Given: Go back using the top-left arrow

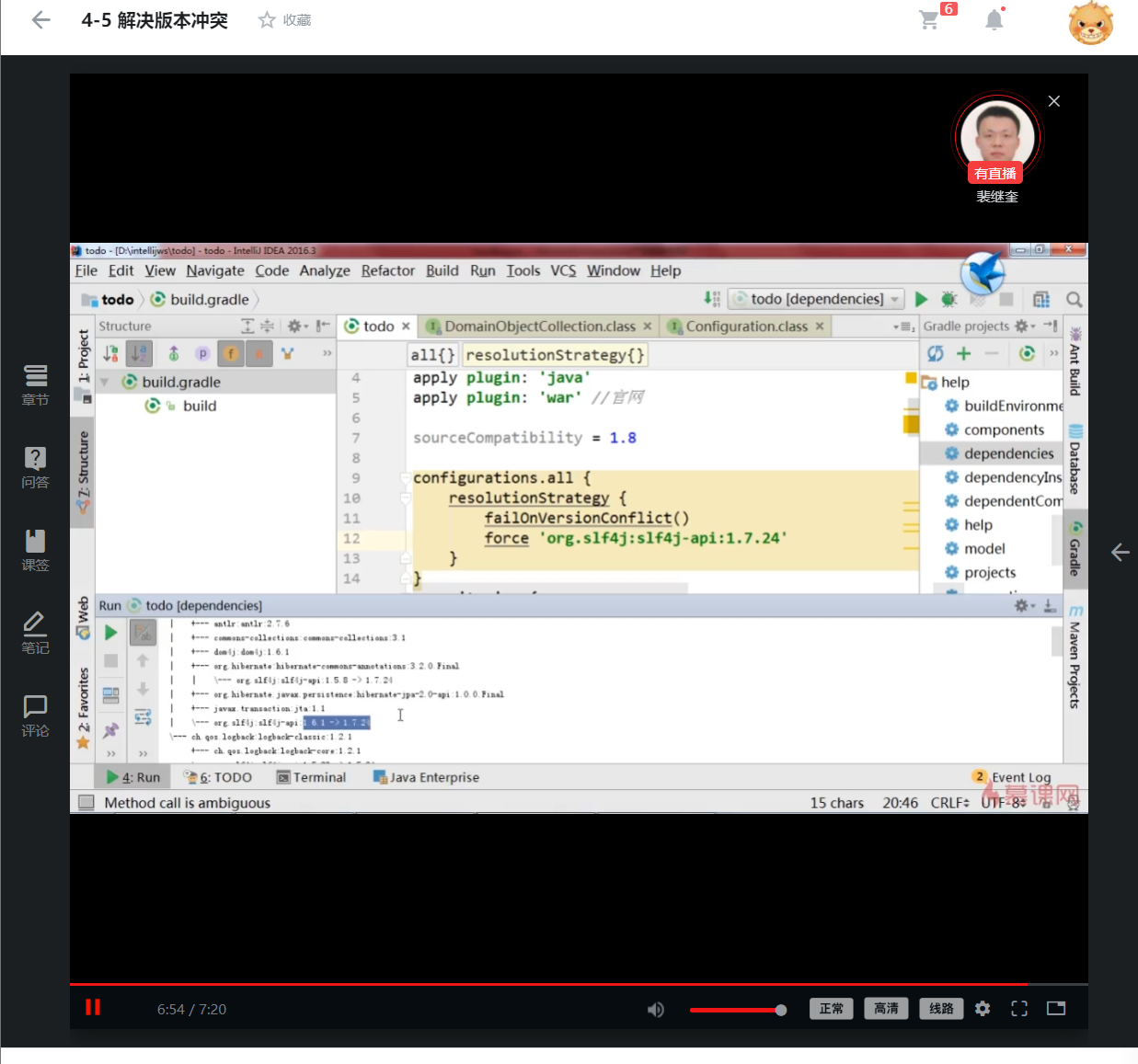Looking at the screenshot, I should pos(40,19).
